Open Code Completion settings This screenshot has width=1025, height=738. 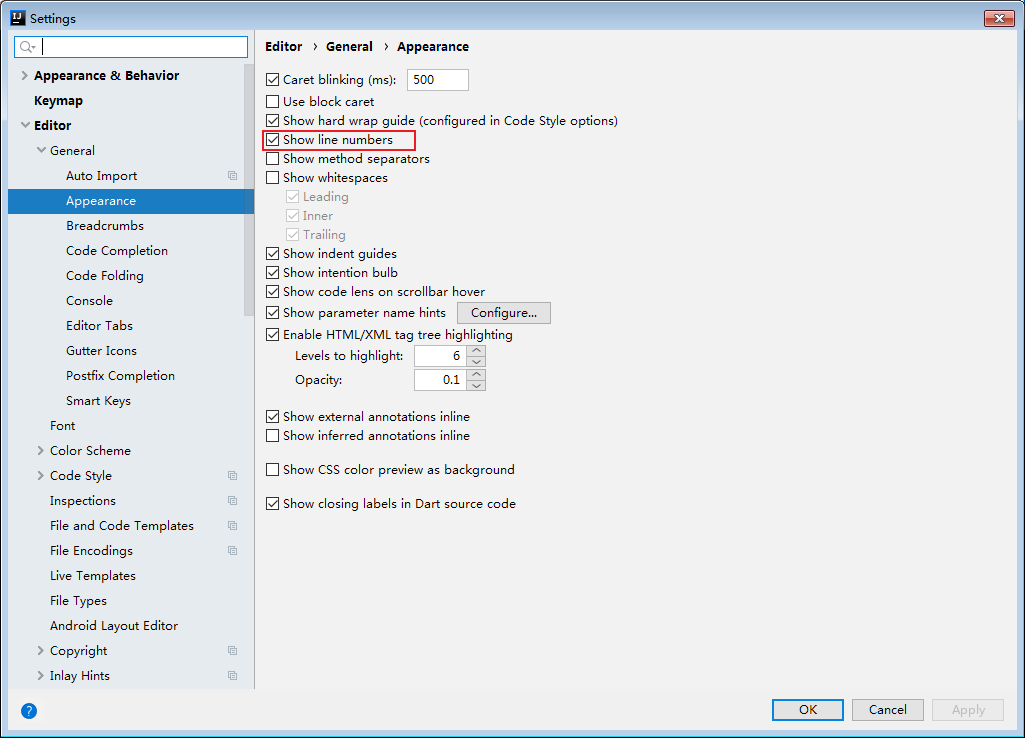(116, 250)
